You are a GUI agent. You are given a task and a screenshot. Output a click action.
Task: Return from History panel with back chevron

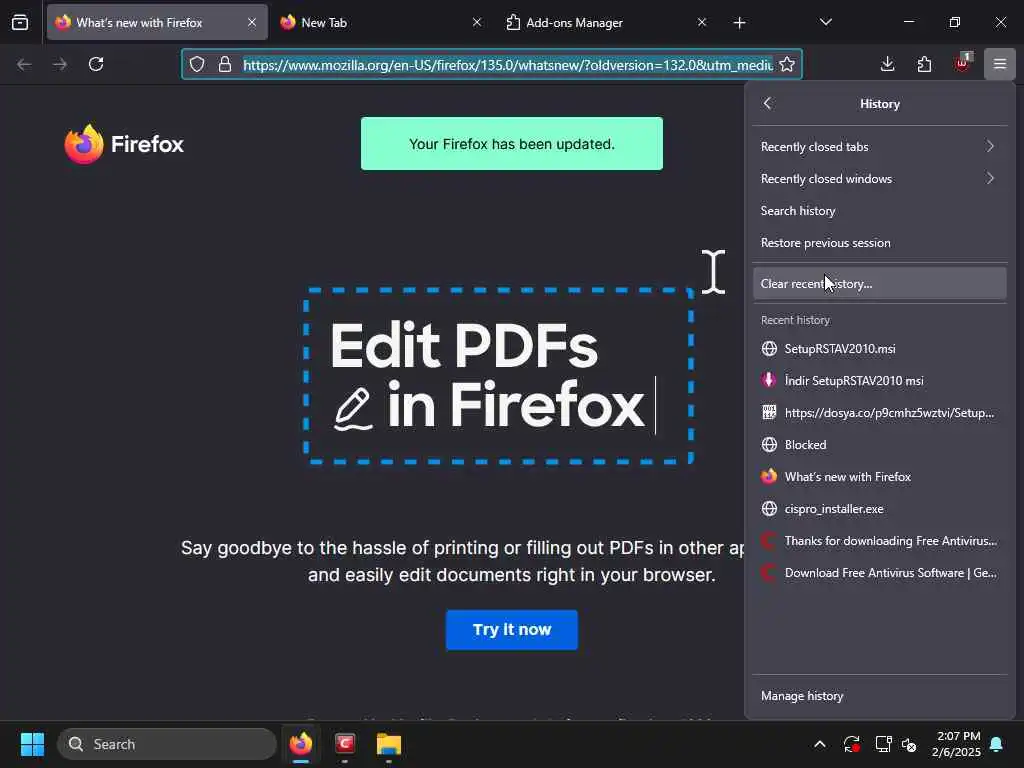point(767,103)
